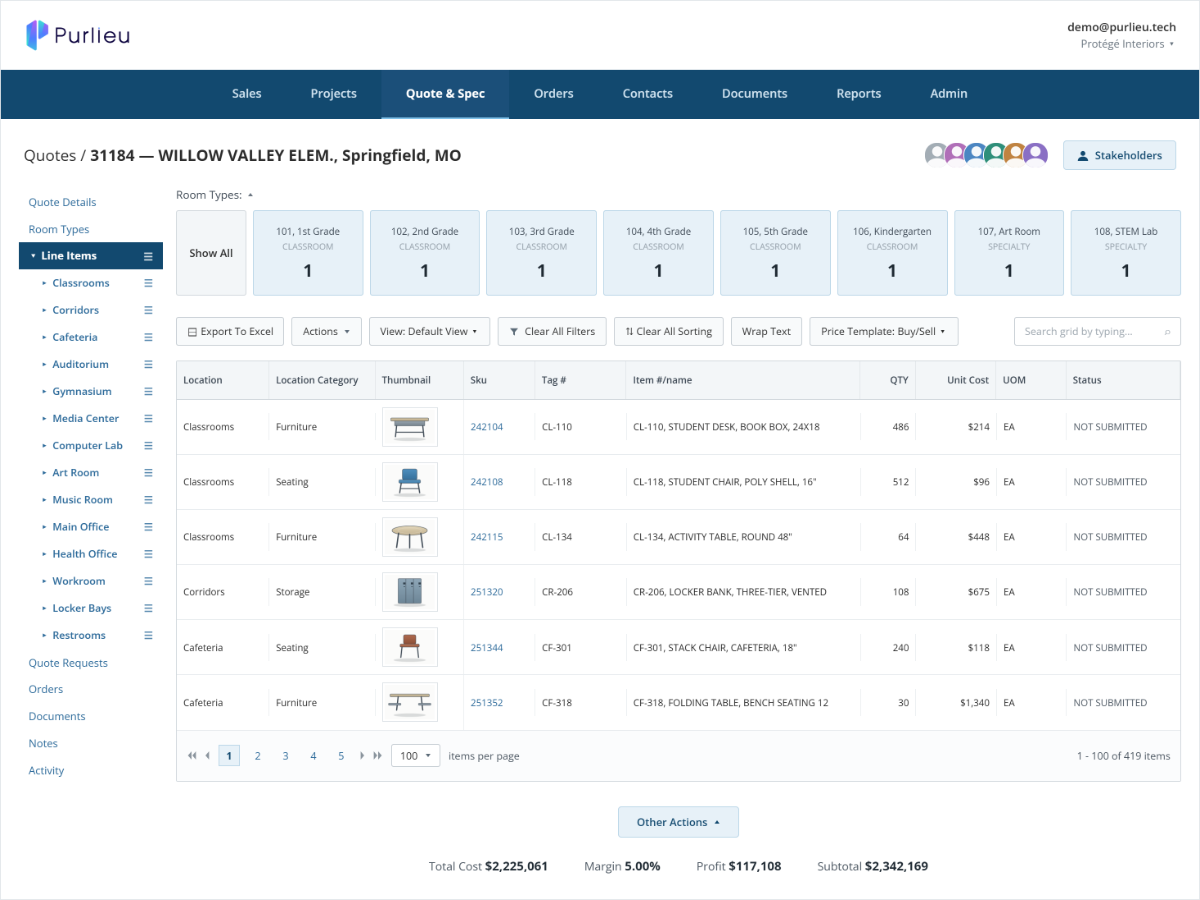
Task: Collapse the Room Types section arrow
Action: click(250, 195)
